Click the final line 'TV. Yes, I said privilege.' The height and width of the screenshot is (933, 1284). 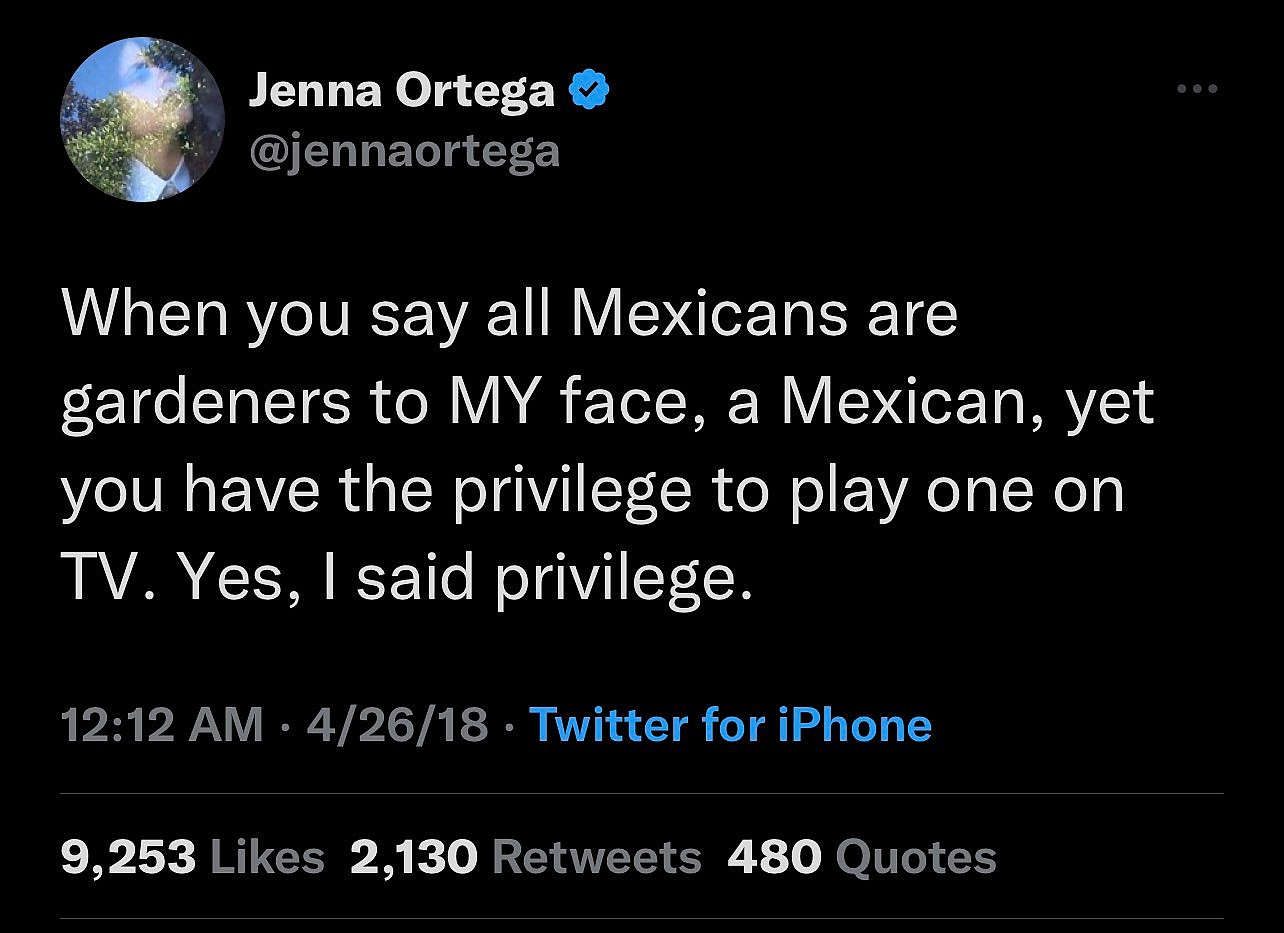point(406,578)
